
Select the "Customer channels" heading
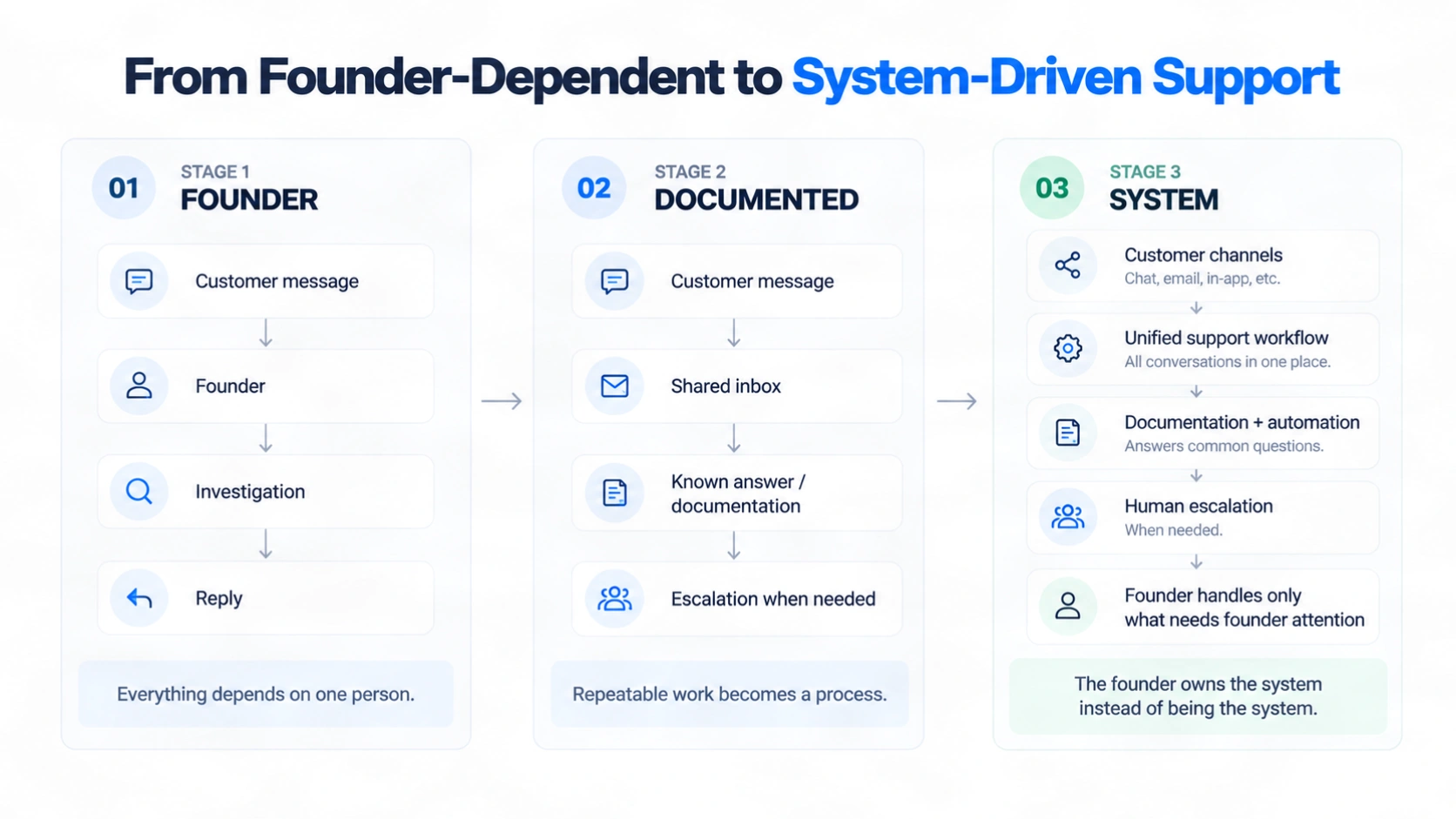[x=1203, y=255]
